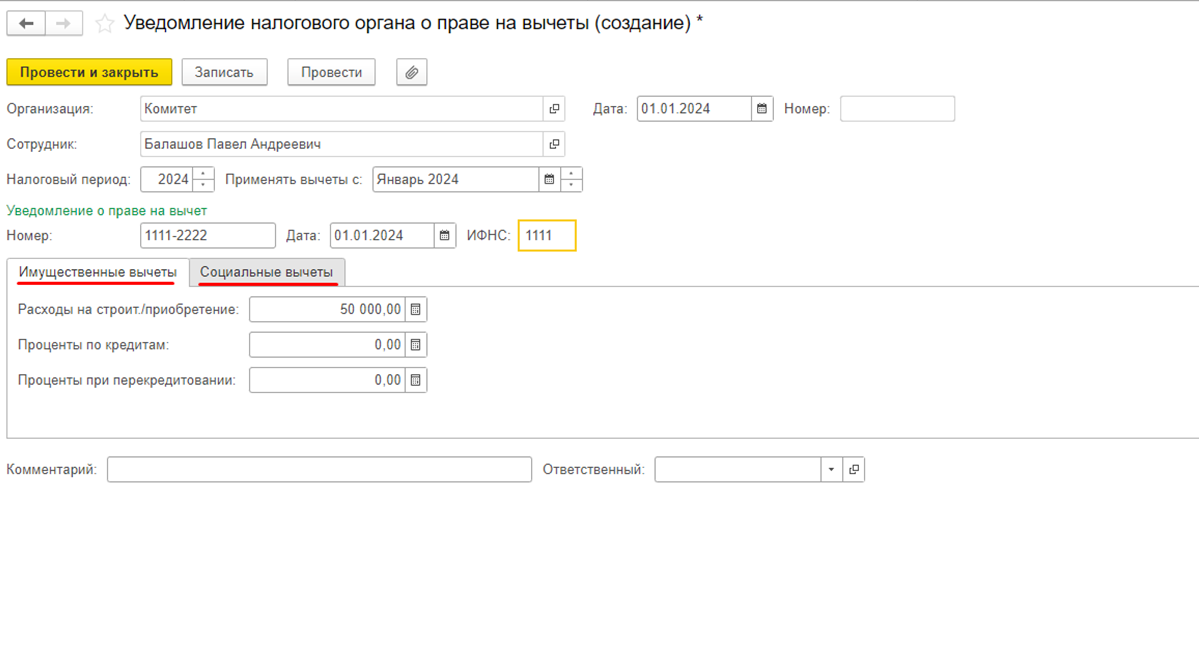The image size is (1200, 654).
Task: Add document to favorites with star
Action: point(104,24)
